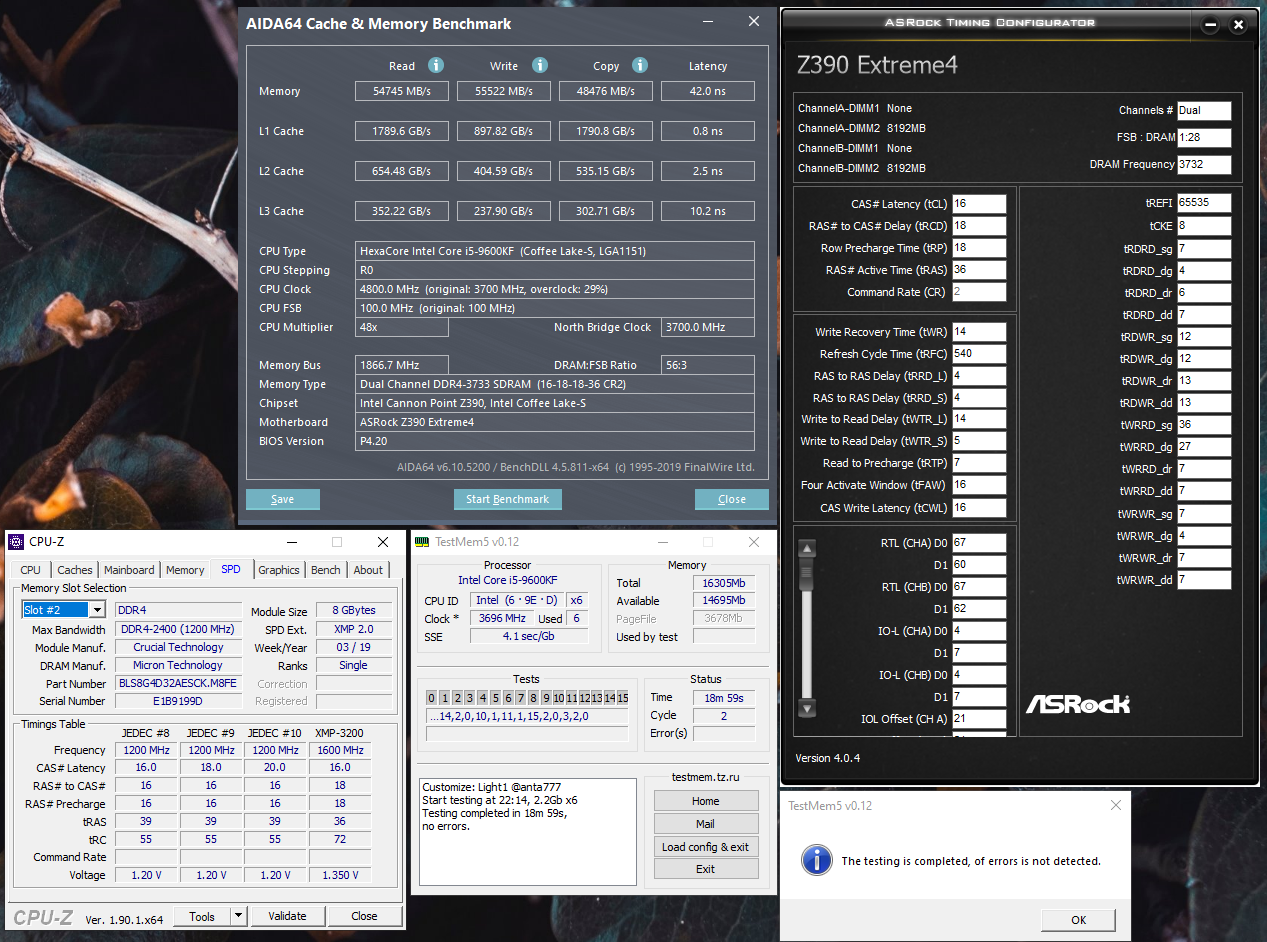The width and height of the screenshot is (1267, 942).
Task: Select the Bench tab in CPU-Z
Action: point(326,570)
